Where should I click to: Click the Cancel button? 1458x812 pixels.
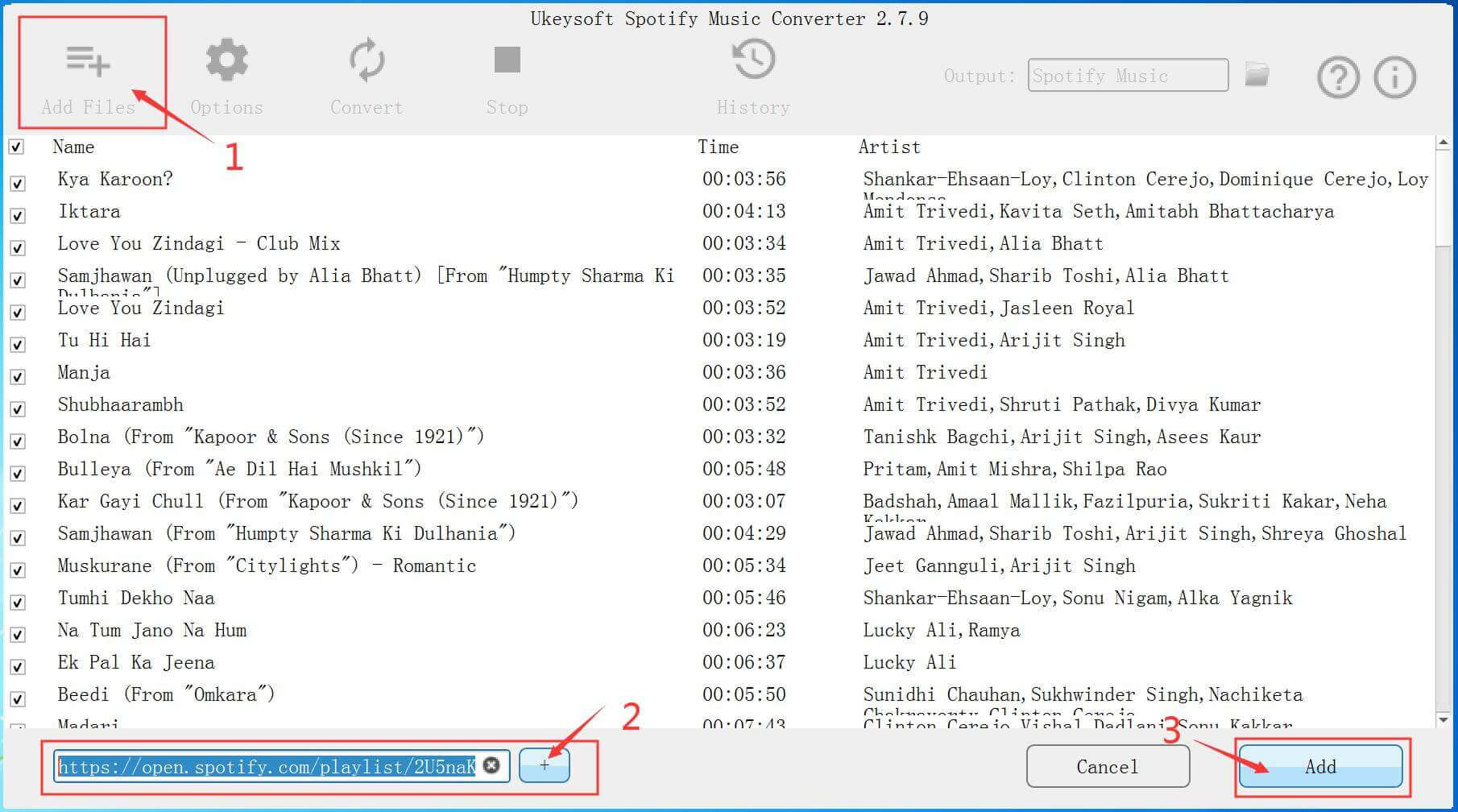click(x=1108, y=766)
